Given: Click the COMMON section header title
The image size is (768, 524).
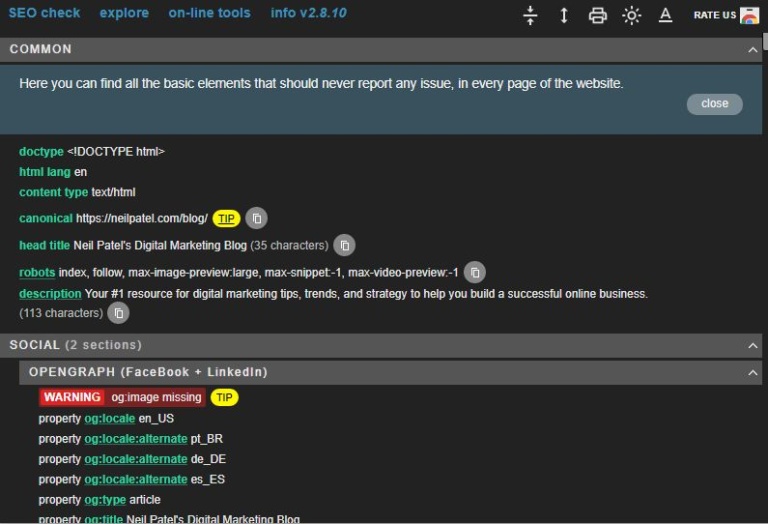Looking at the screenshot, I should (41, 49).
